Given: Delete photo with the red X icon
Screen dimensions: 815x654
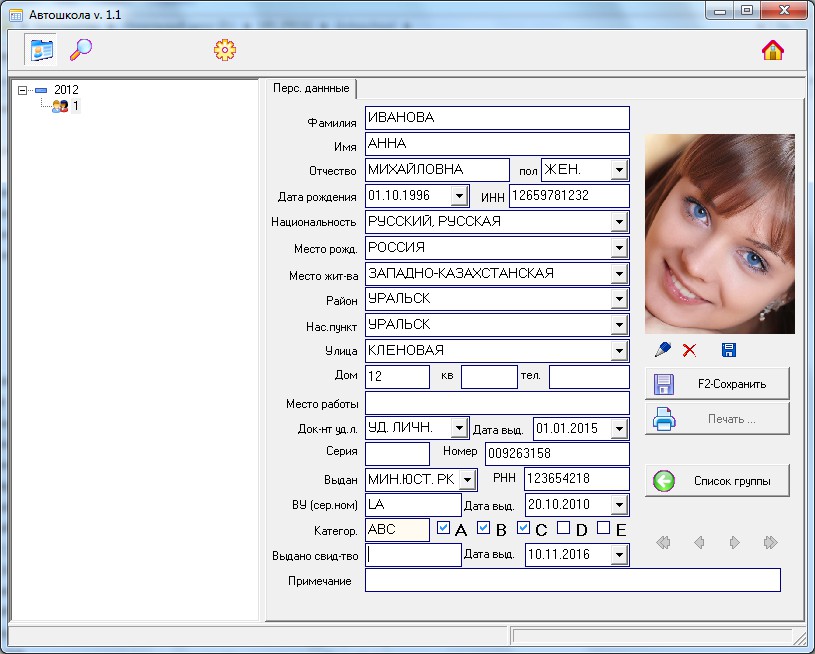Looking at the screenshot, I should [689, 350].
